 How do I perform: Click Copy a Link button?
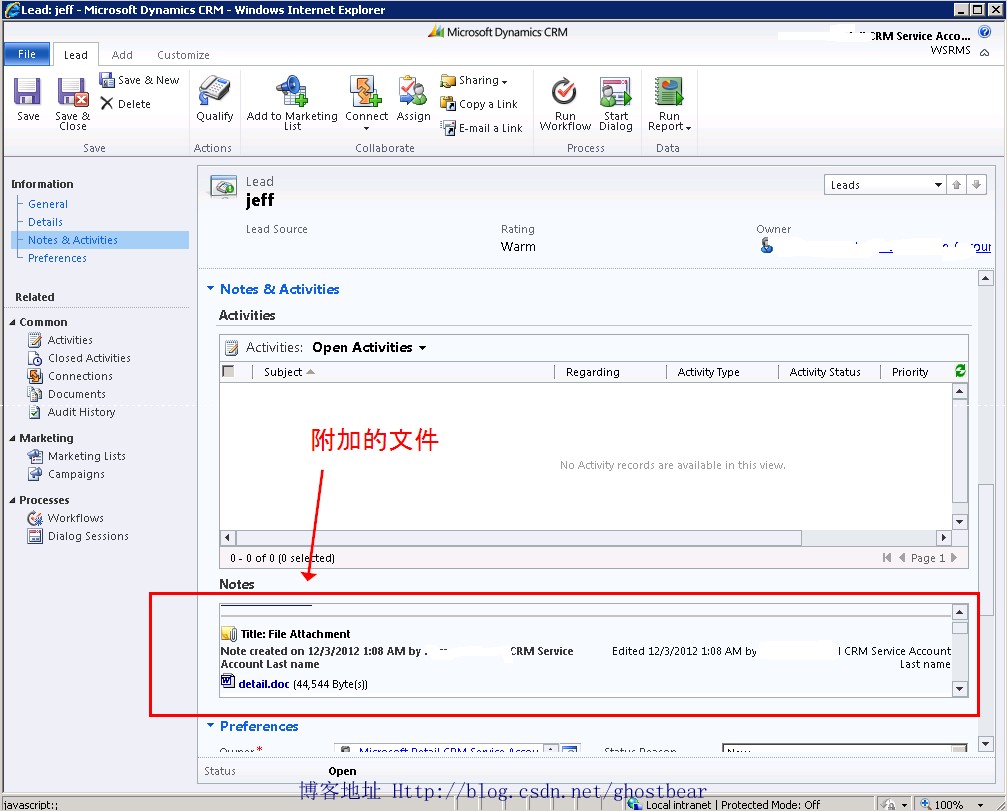[x=479, y=104]
